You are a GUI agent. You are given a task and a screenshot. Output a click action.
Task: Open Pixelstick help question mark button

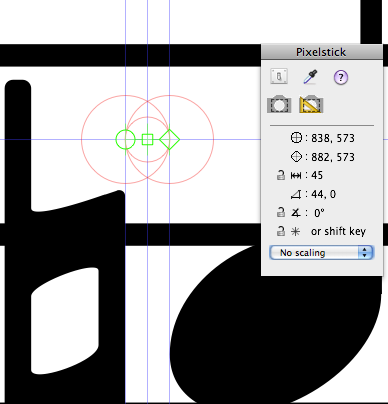[341, 77]
